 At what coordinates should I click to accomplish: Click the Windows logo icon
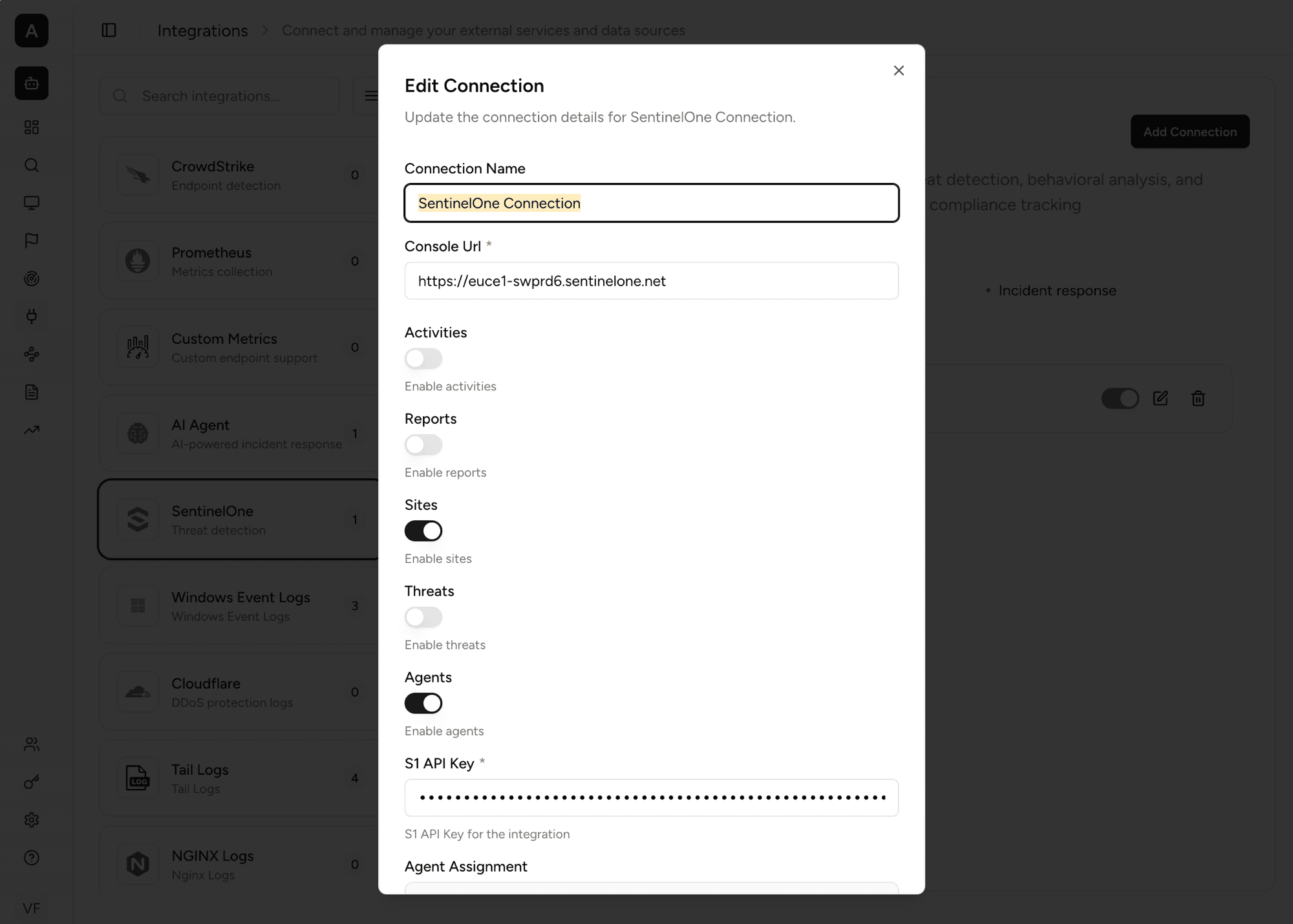pyautogui.click(x=138, y=605)
